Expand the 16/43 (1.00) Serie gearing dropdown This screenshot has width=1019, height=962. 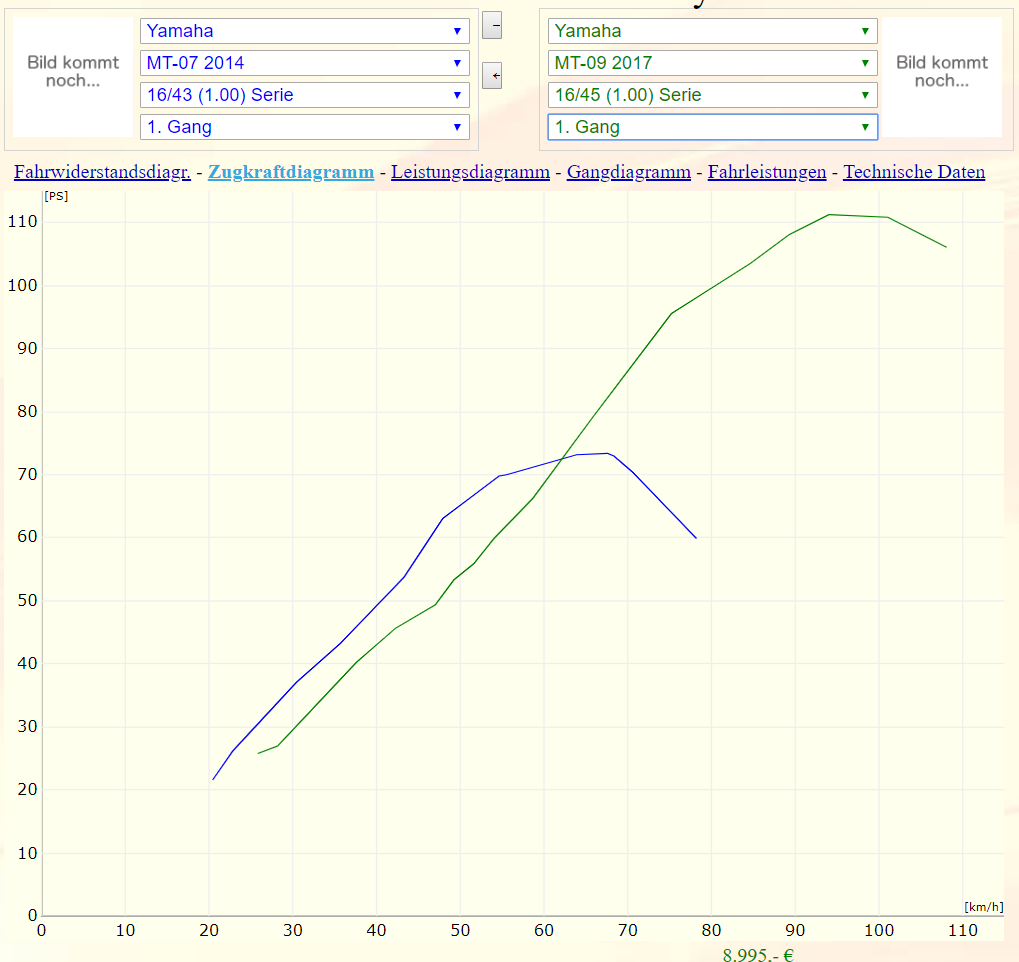pos(305,95)
